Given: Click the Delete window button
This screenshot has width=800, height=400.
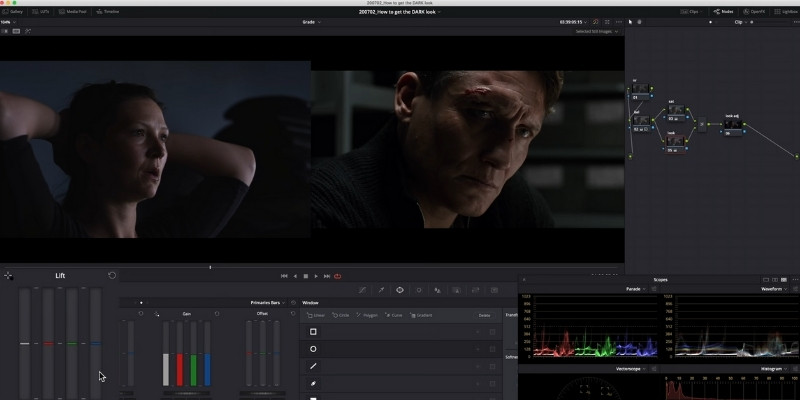Looking at the screenshot, I should (484, 315).
